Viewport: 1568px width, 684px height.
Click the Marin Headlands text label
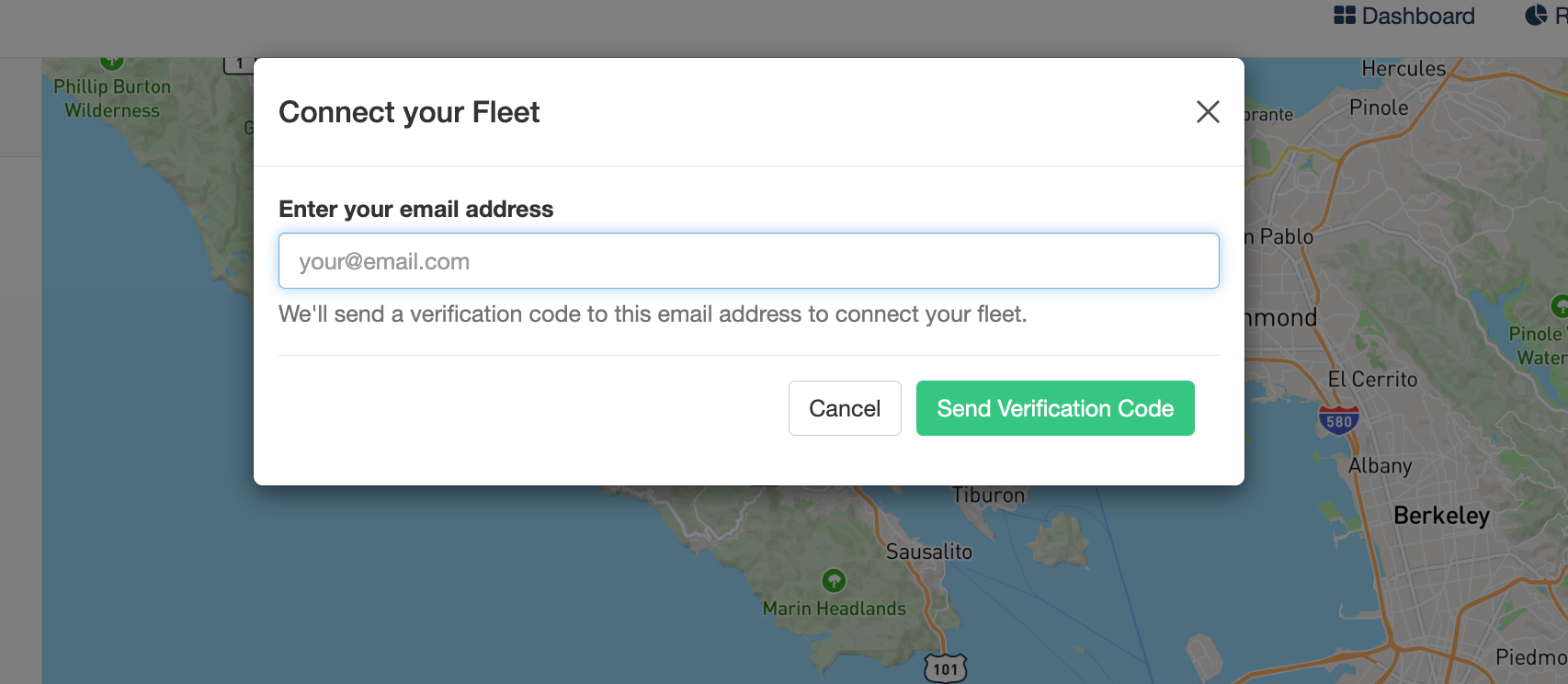pyautogui.click(x=834, y=609)
